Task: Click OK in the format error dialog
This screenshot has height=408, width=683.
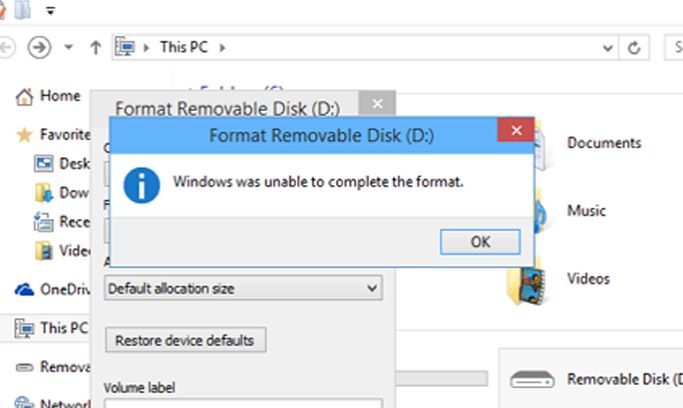Action: (480, 242)
